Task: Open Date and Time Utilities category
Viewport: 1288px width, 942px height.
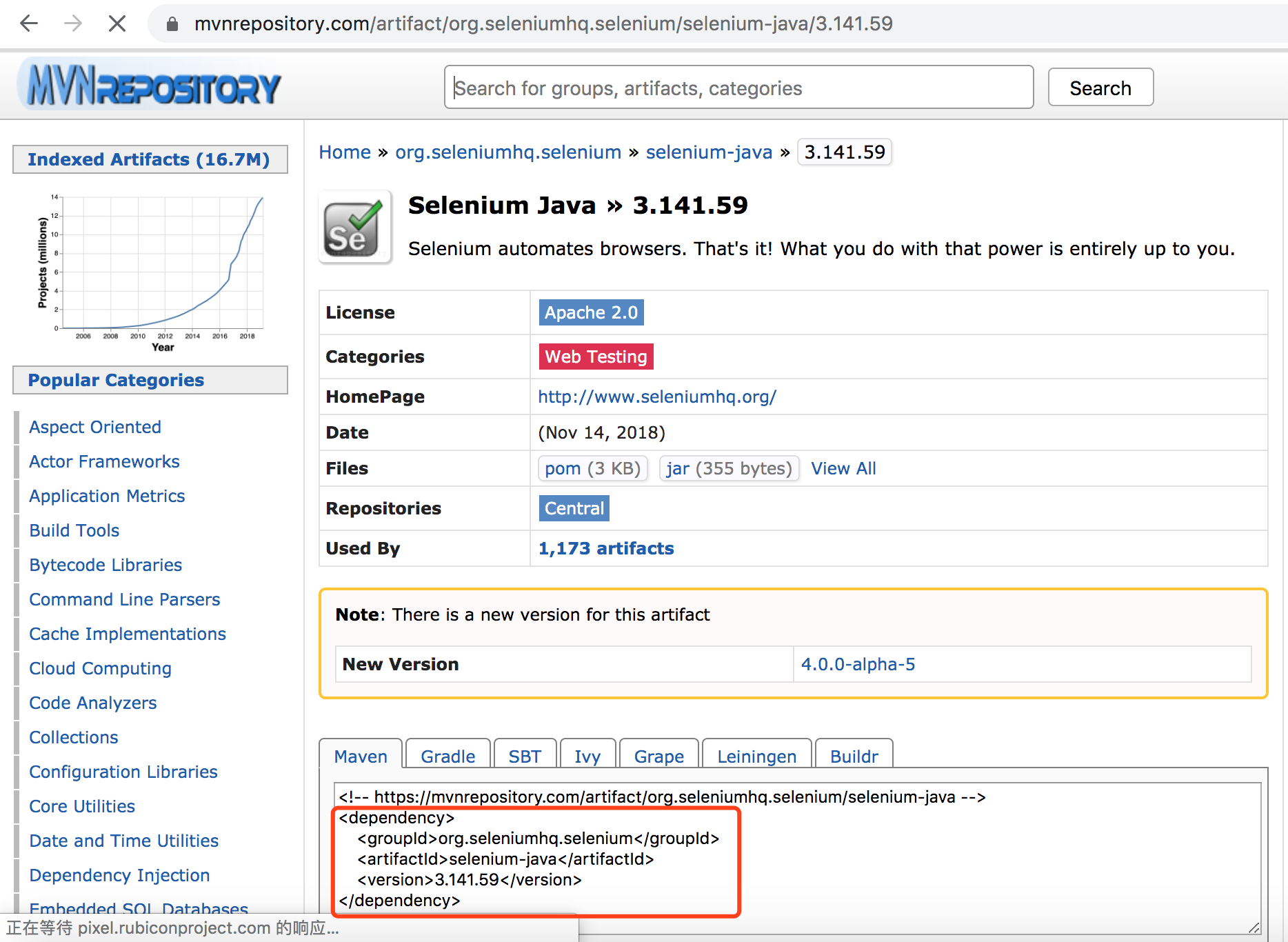Action: [x=124, y=841]
